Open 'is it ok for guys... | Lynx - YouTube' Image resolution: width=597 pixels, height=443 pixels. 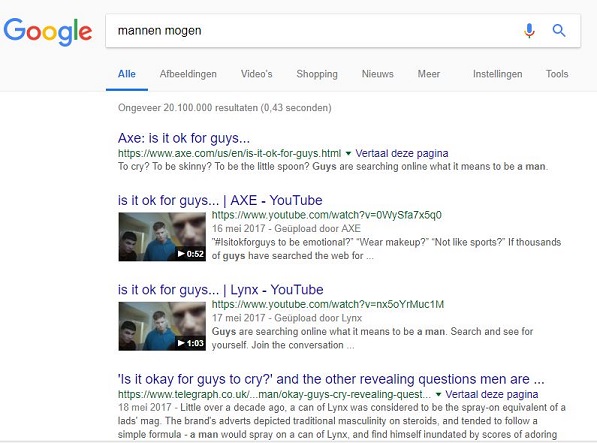pos(220,290)
